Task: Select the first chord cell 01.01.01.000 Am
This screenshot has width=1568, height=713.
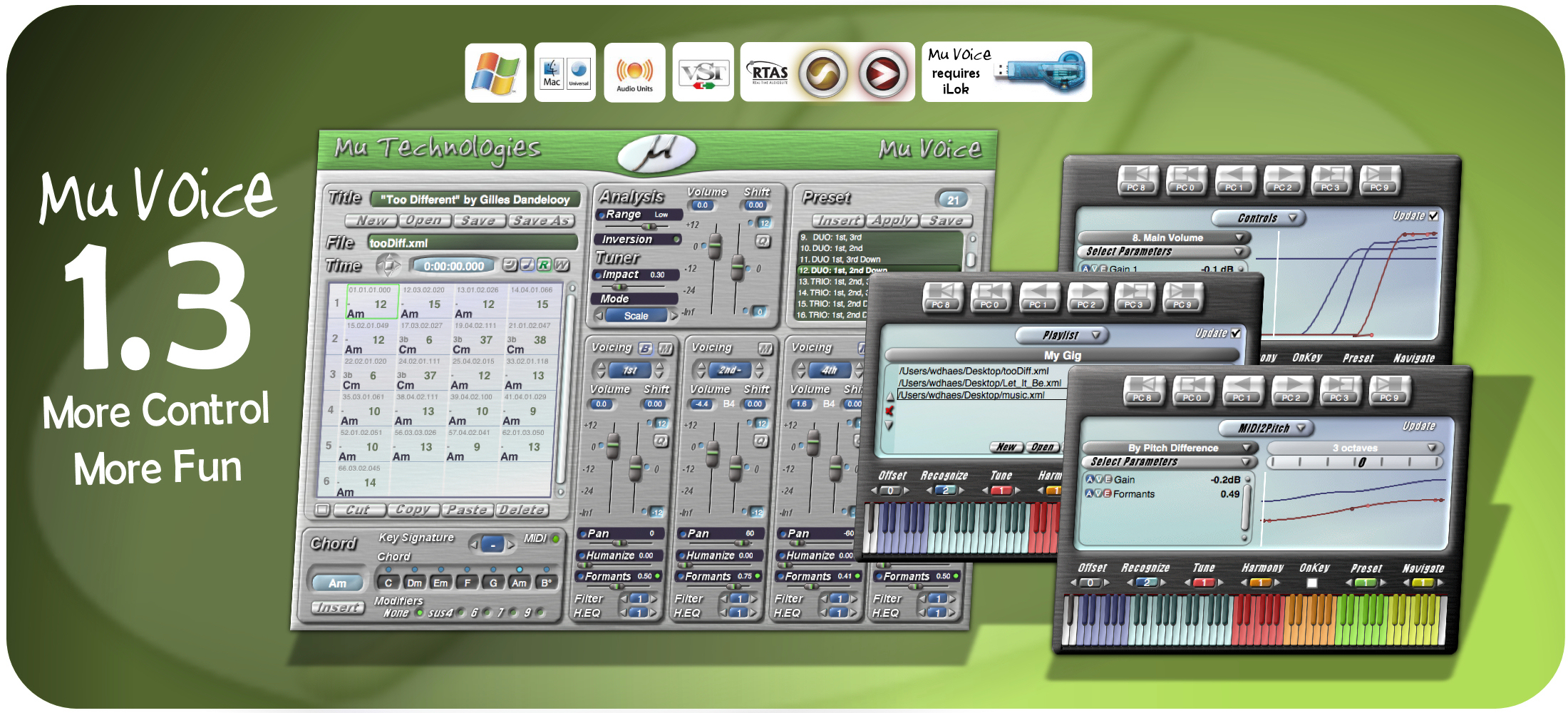Action: 372,302
